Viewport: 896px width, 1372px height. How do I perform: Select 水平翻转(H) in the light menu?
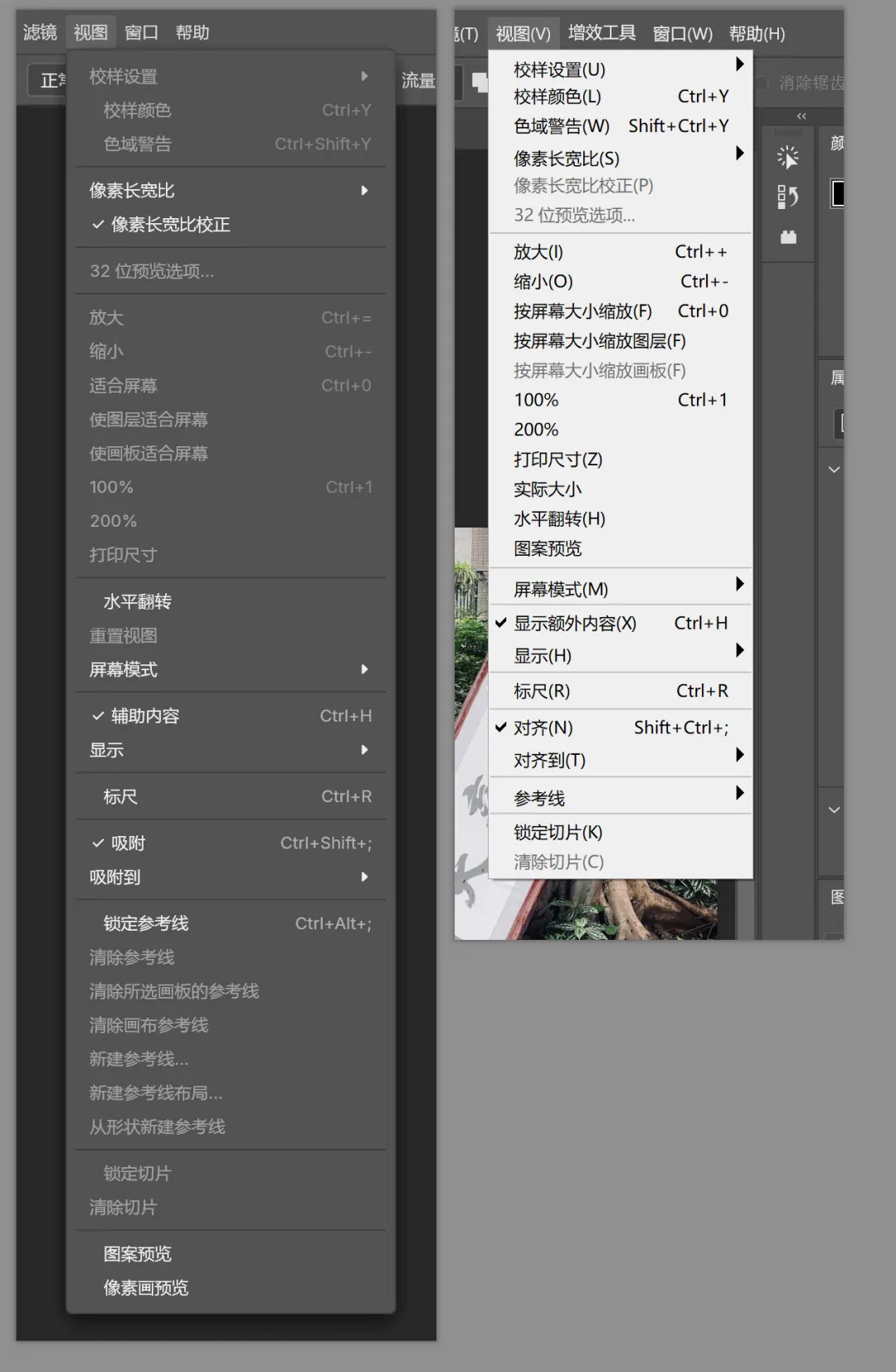coord(621,518)
